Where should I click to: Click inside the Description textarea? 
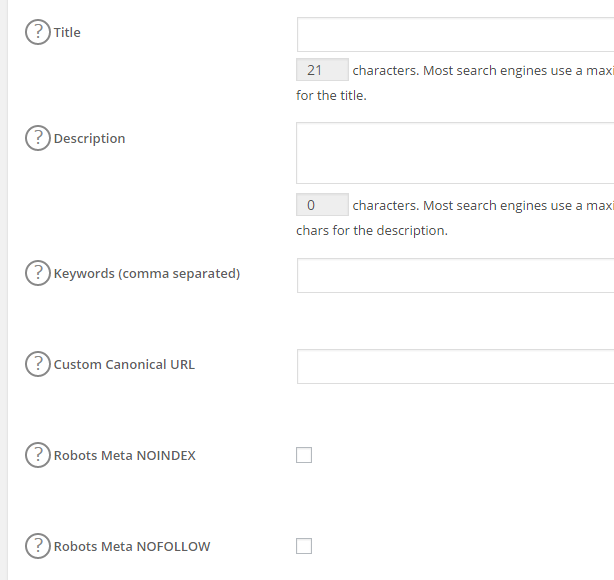click(x=455, y=153)
